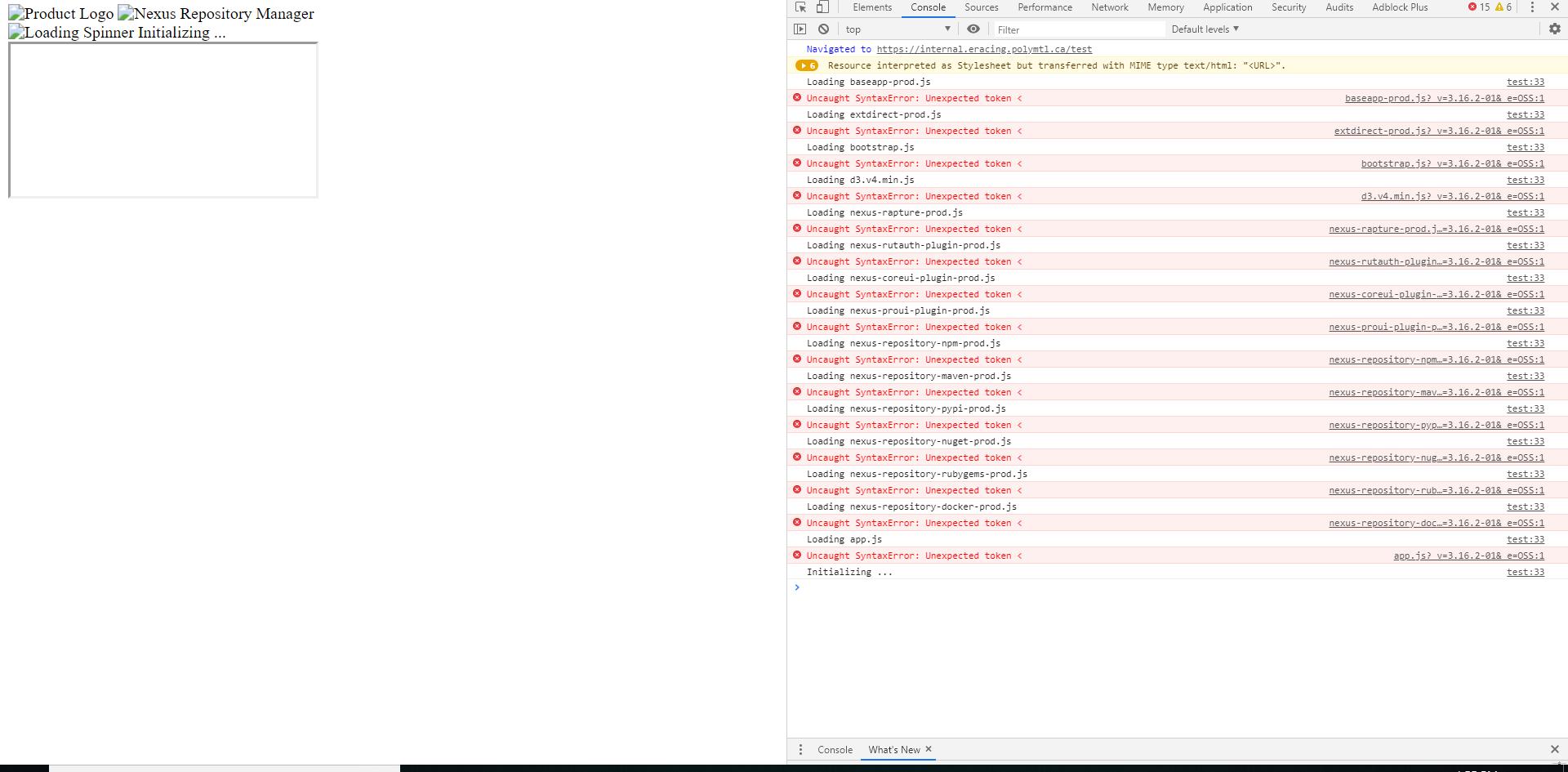The width and height of the screenshot is (1568, 772).
Task: Open the Default levels dropdown
Action: [1204, 29]
